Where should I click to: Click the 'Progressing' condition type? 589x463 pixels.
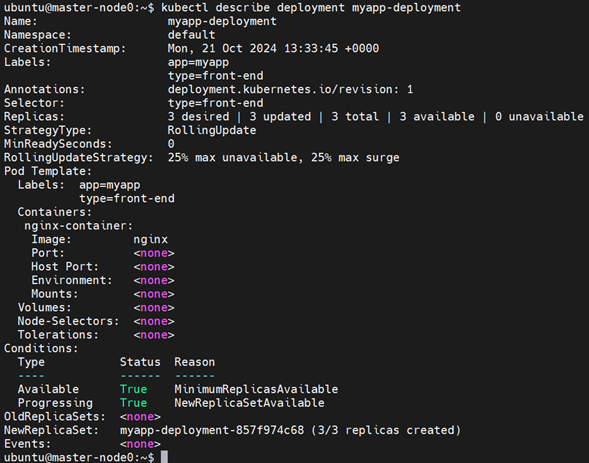pos(55,403)
